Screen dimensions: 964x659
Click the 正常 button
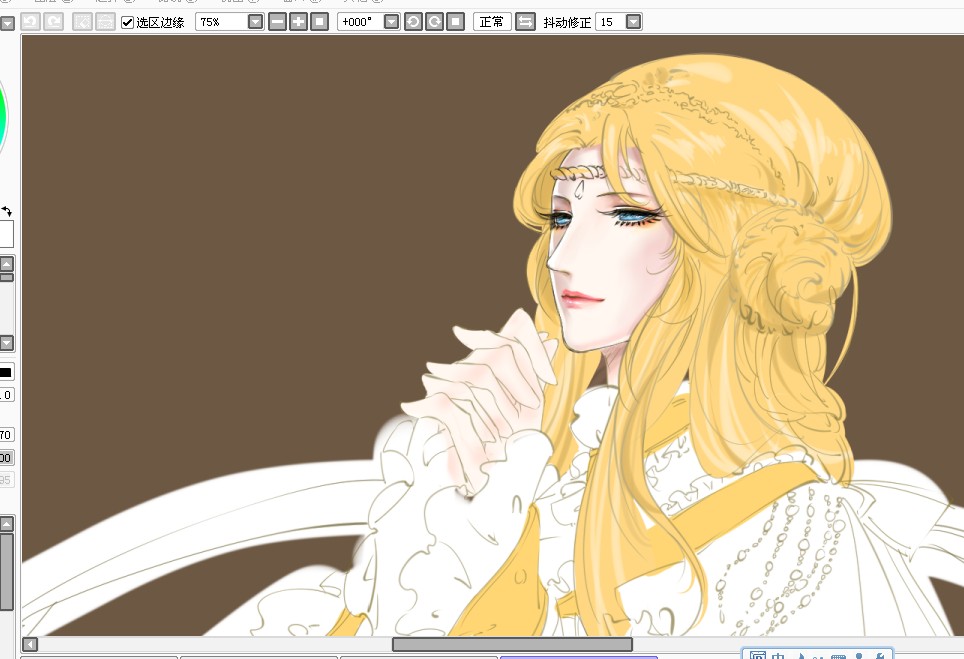pyautogui.click(x=492, y=22)
